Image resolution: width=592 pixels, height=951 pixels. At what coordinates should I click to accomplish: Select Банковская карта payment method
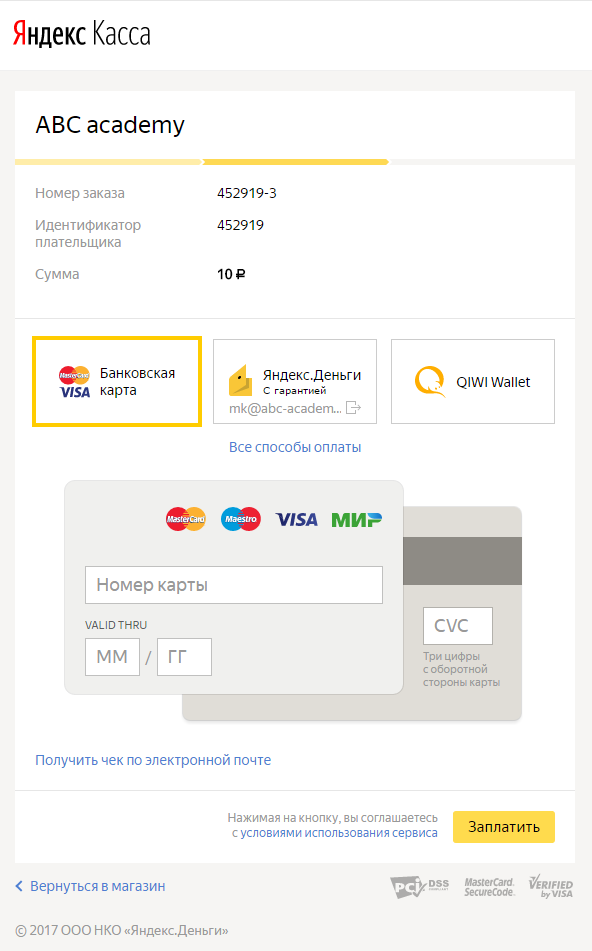[117, 381]
